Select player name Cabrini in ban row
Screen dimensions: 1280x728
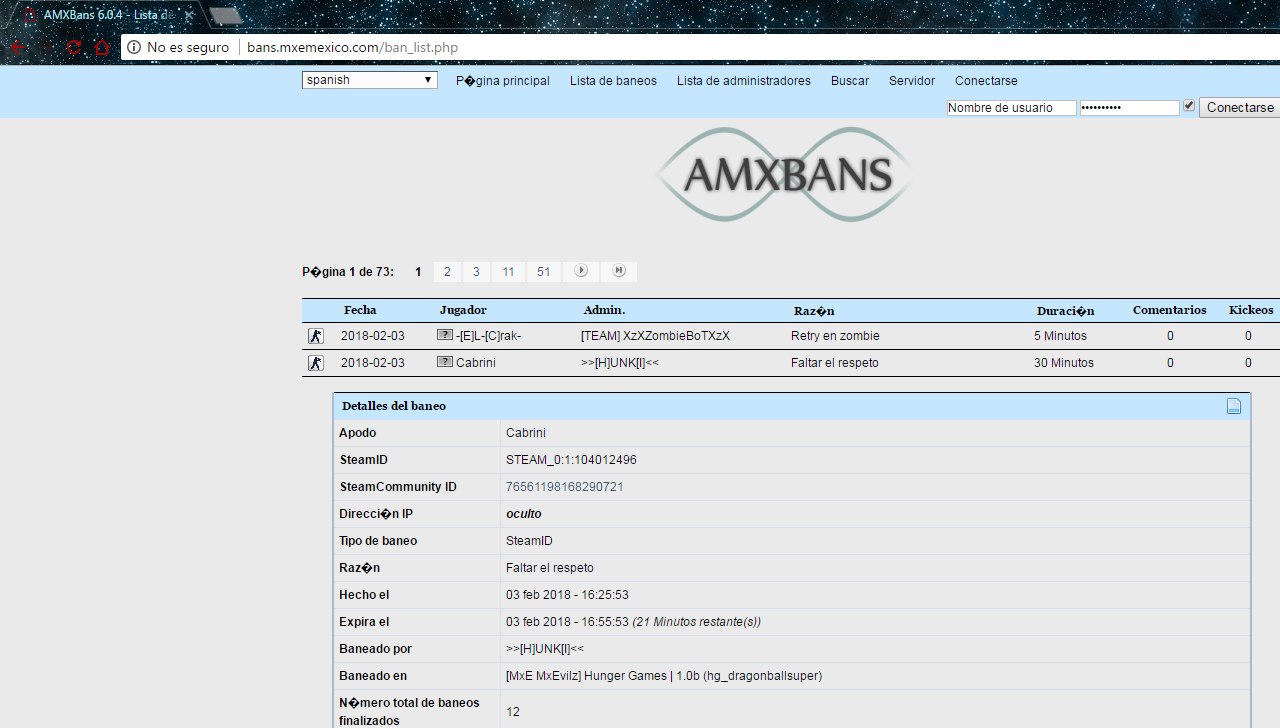[476, 363]
